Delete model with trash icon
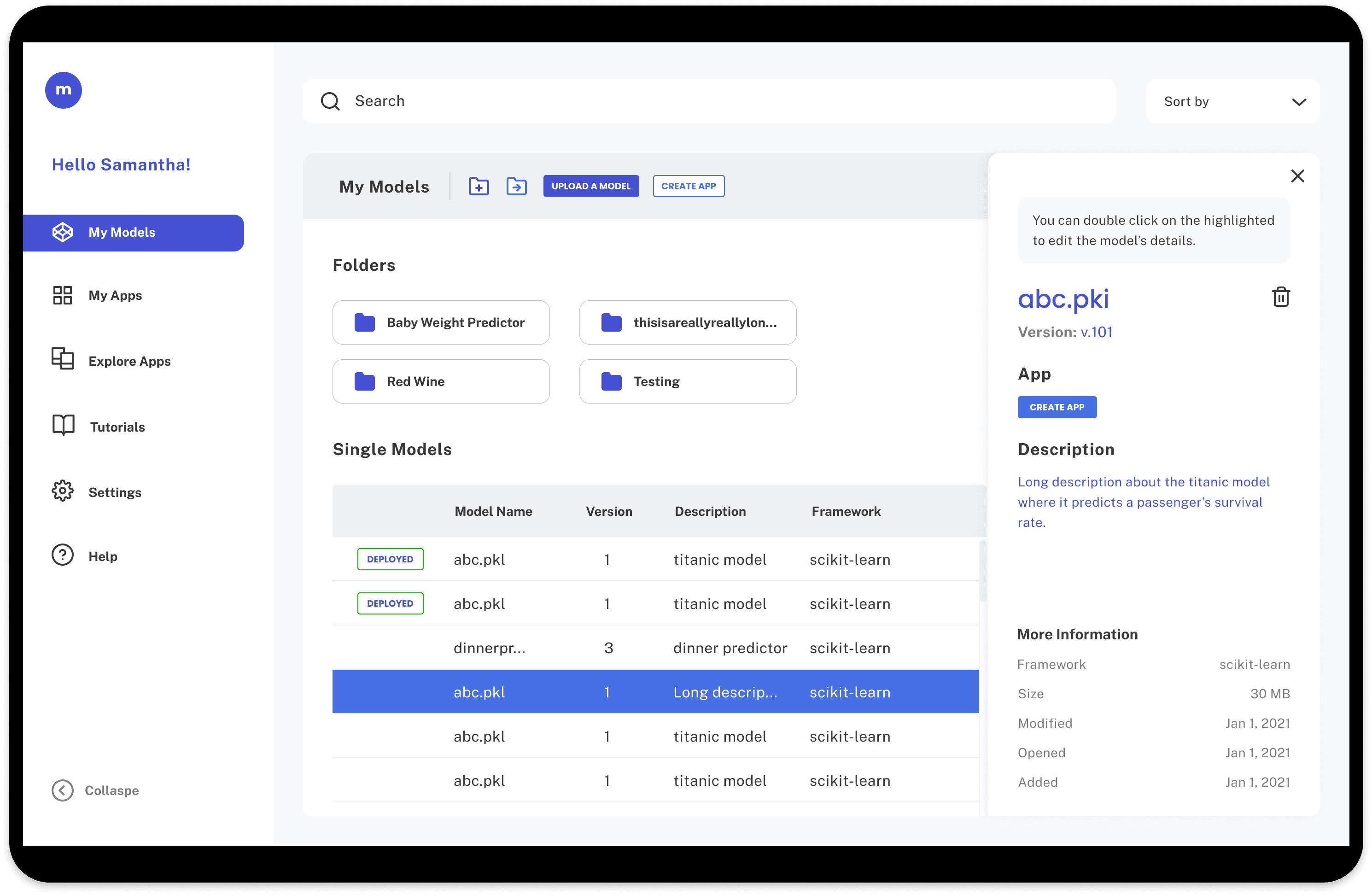The height and width of the screenshot is (895, 1372). [x=1280, y=297]
